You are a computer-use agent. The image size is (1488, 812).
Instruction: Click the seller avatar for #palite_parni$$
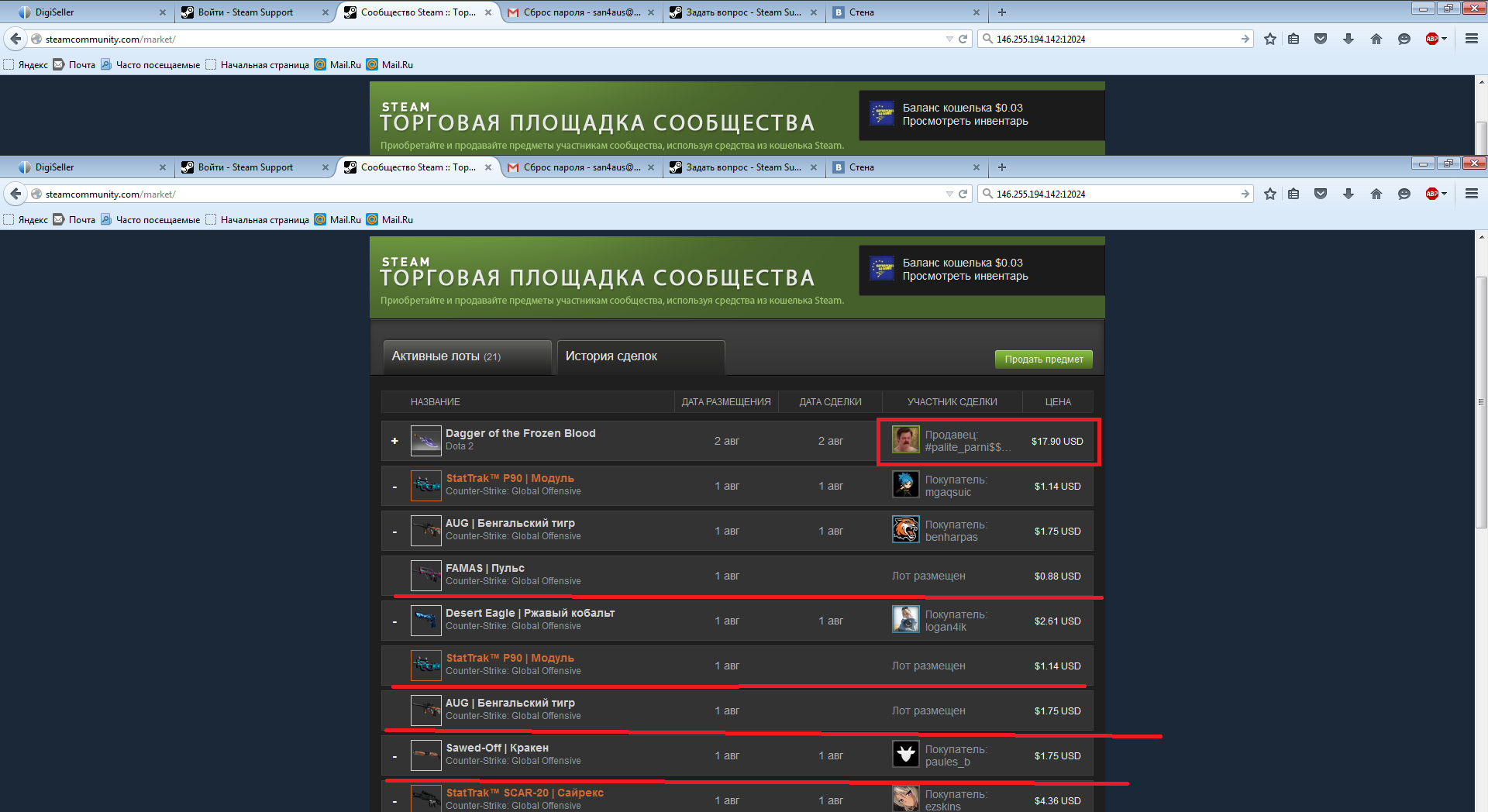point(905,440)
